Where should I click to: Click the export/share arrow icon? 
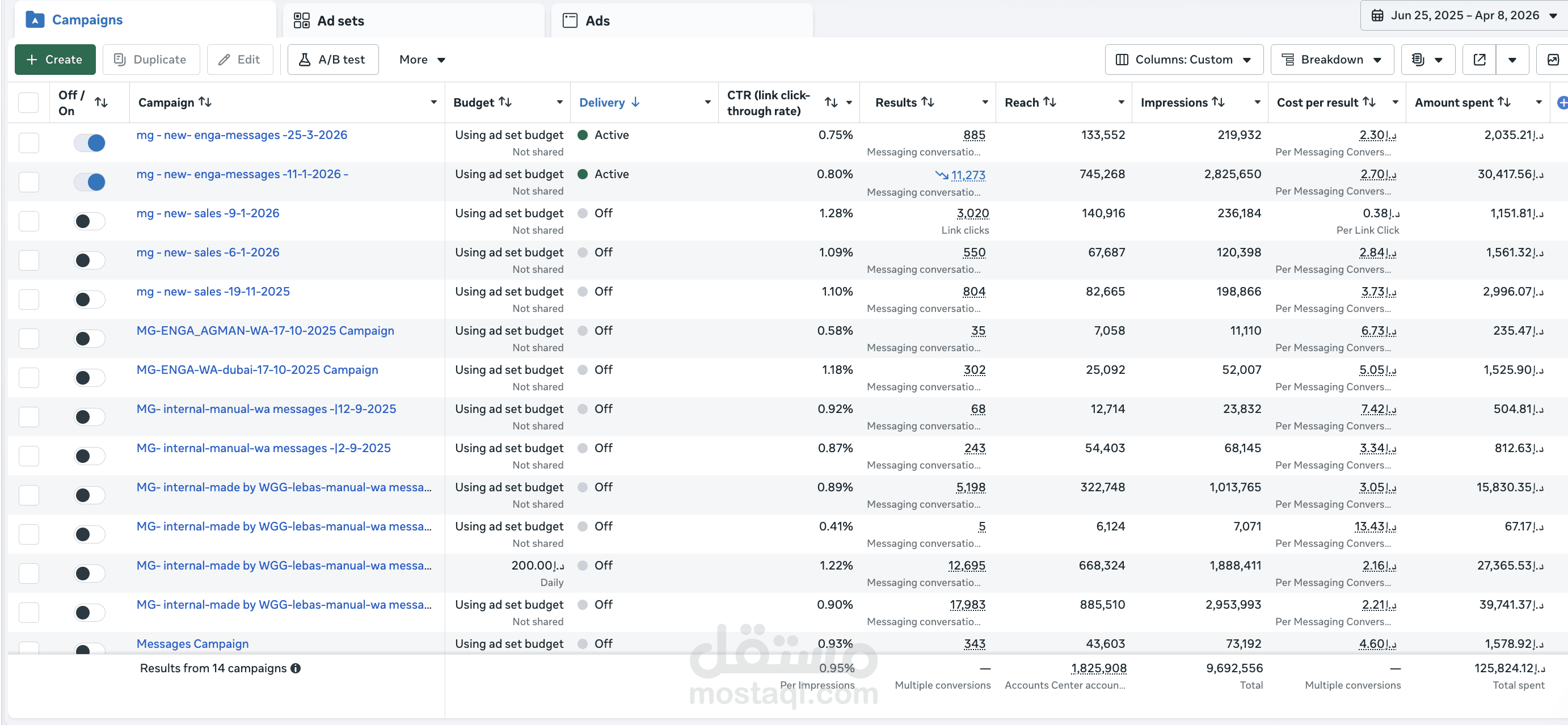1479,60
